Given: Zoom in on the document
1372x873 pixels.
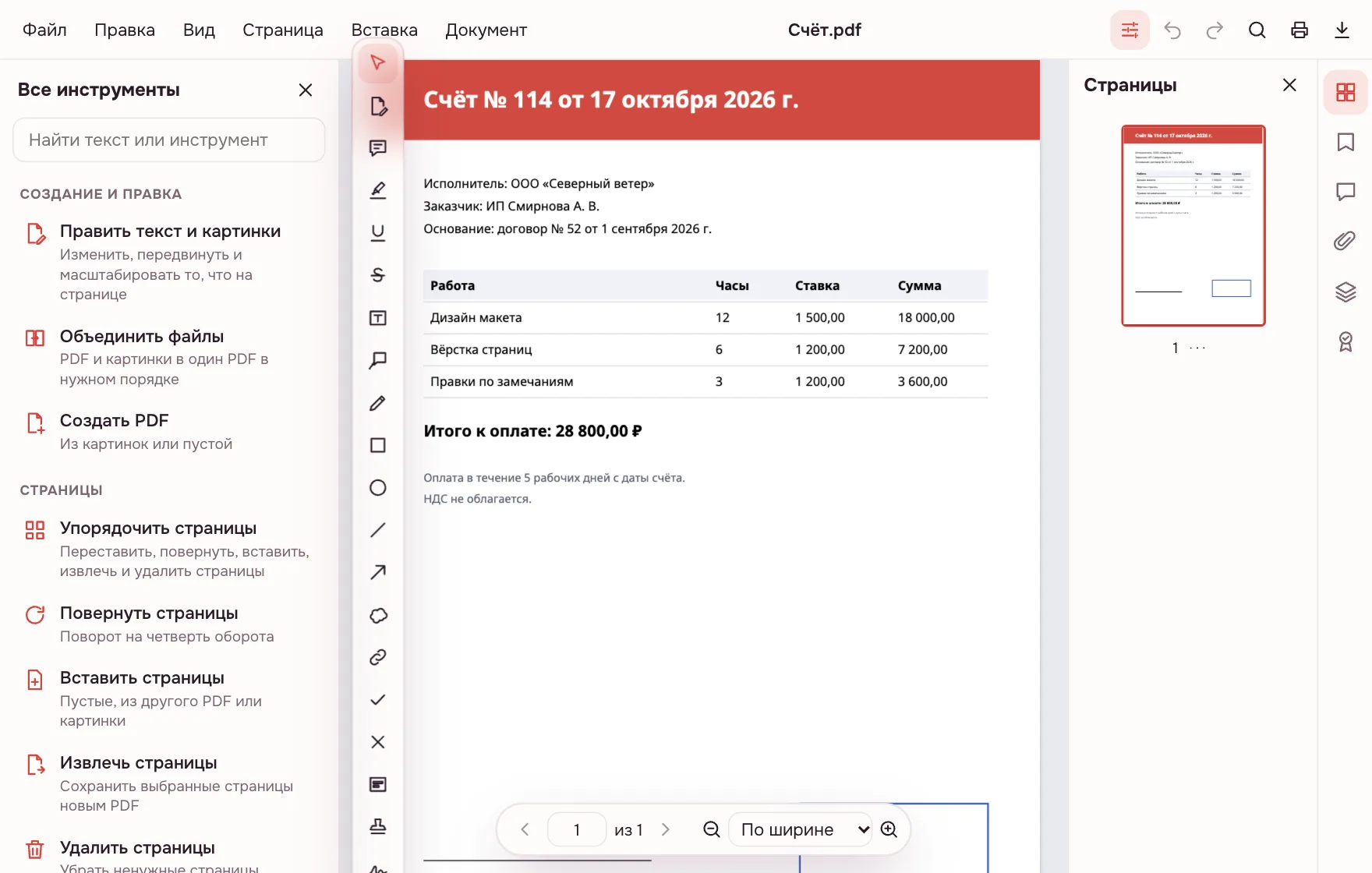Looking at the screenshot, I should (x=889, y=829).
